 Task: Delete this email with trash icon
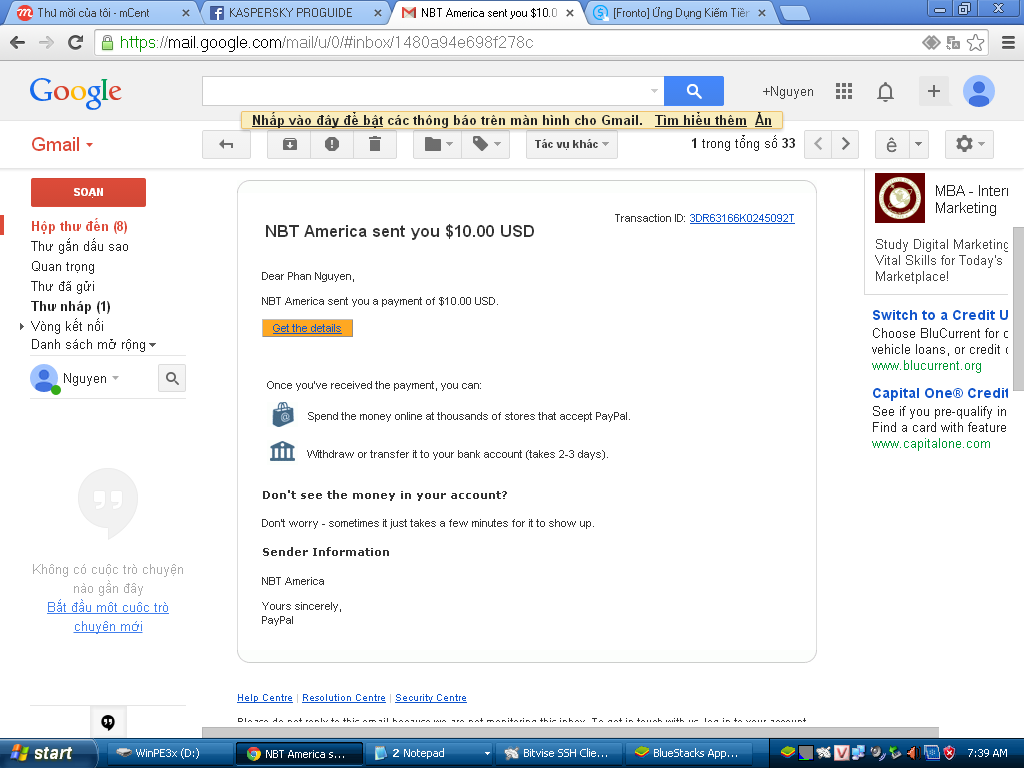[x=375, y=144]
